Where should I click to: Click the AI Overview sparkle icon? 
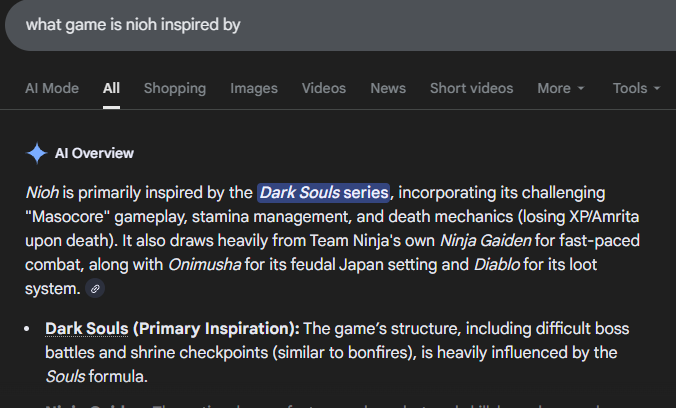click(x=36, y=153)
